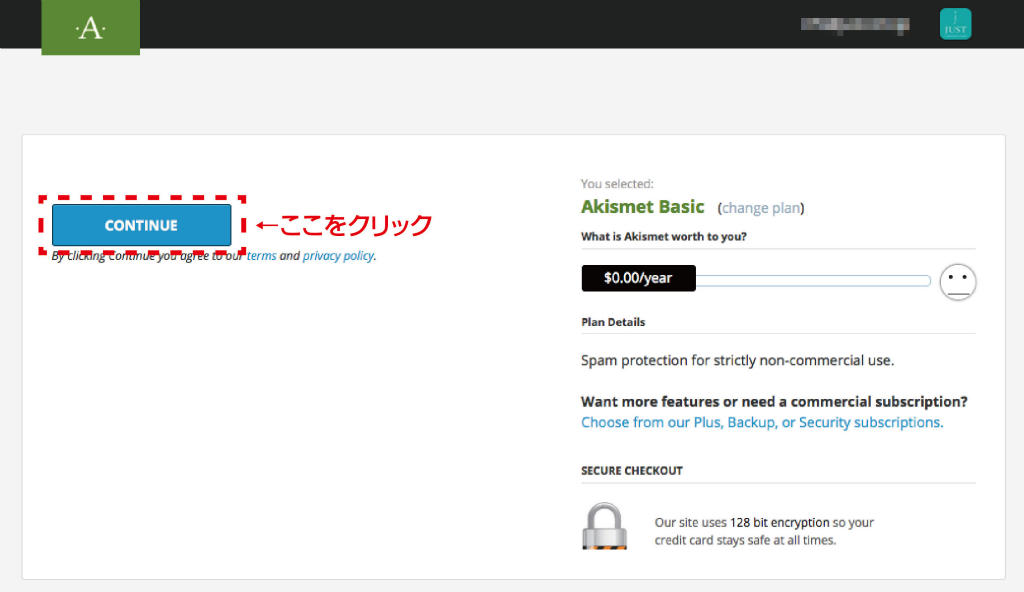1024x592 pixels.
Task: Click 'Want more features' bold text
Action: tap(775, 402)
